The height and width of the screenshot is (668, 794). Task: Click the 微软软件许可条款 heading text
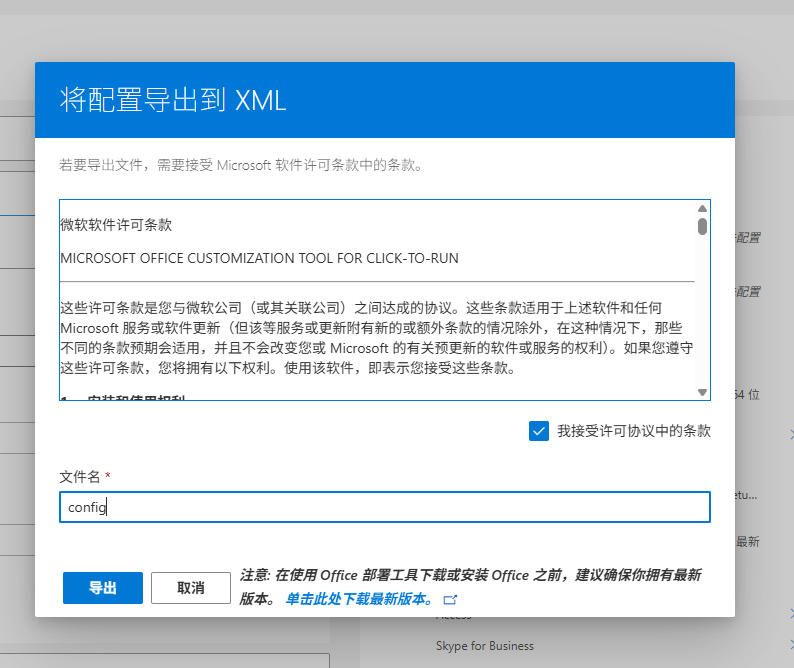[116, 225]
